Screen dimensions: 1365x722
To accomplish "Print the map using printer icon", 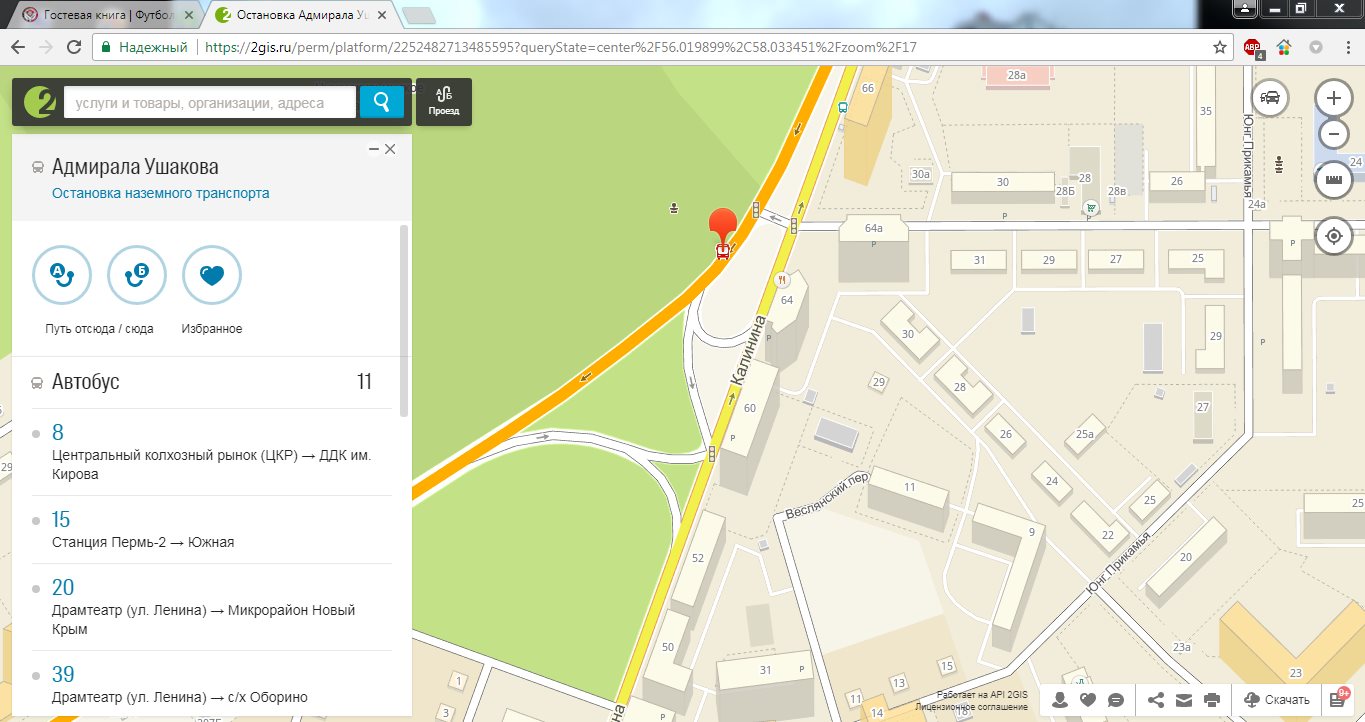I will point(1212,700).
